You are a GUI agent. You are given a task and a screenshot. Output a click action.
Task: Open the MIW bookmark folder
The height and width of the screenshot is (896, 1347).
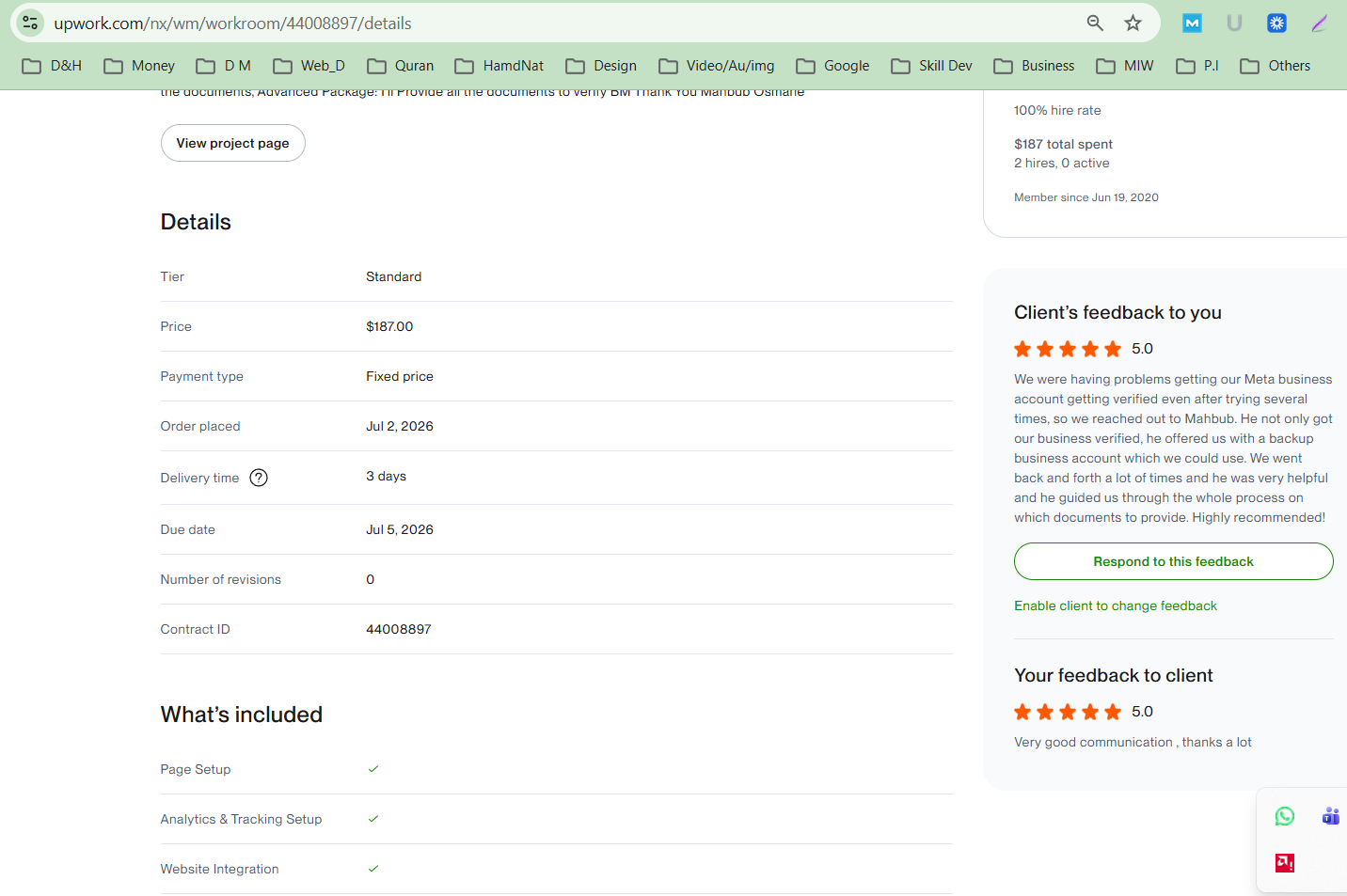1125,66
